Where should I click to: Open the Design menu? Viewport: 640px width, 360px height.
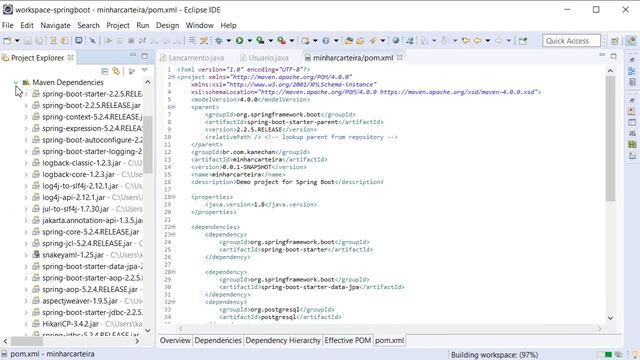click(167, 25)
